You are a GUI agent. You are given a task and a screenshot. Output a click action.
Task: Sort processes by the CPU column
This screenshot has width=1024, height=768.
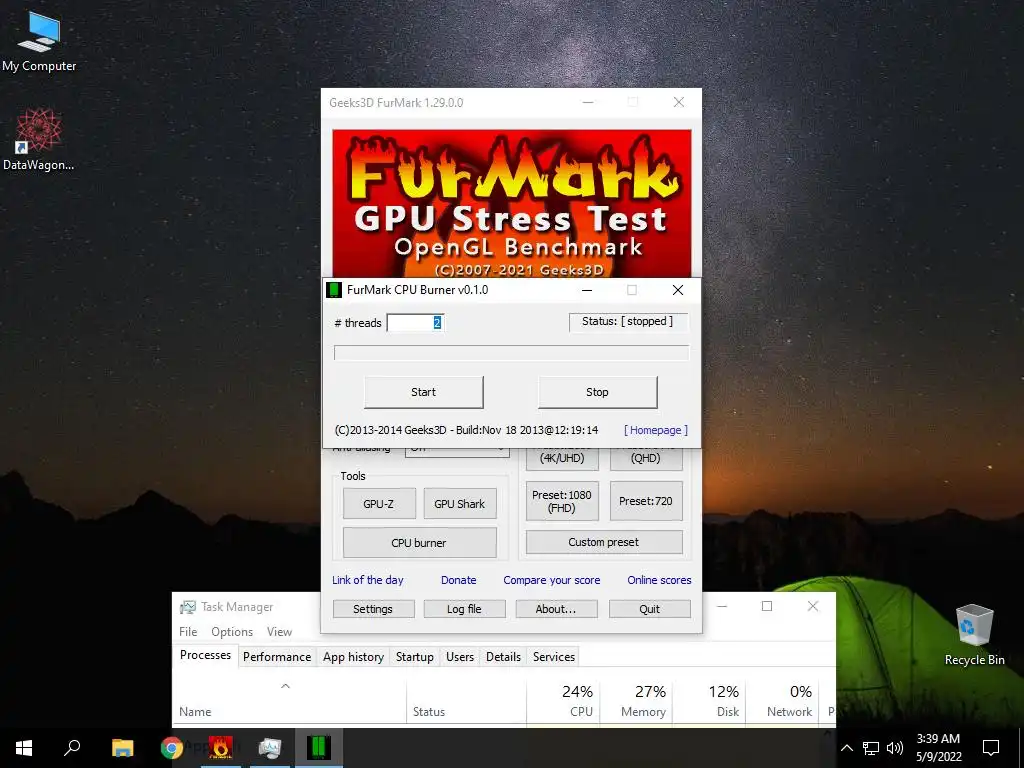tap(564, 701)
